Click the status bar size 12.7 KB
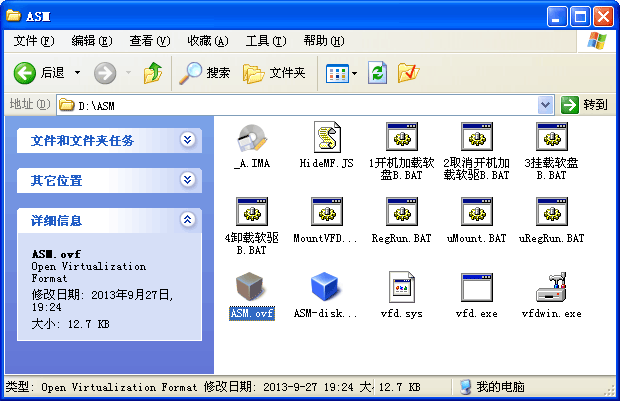620x401 pixels. click(399, 387)
